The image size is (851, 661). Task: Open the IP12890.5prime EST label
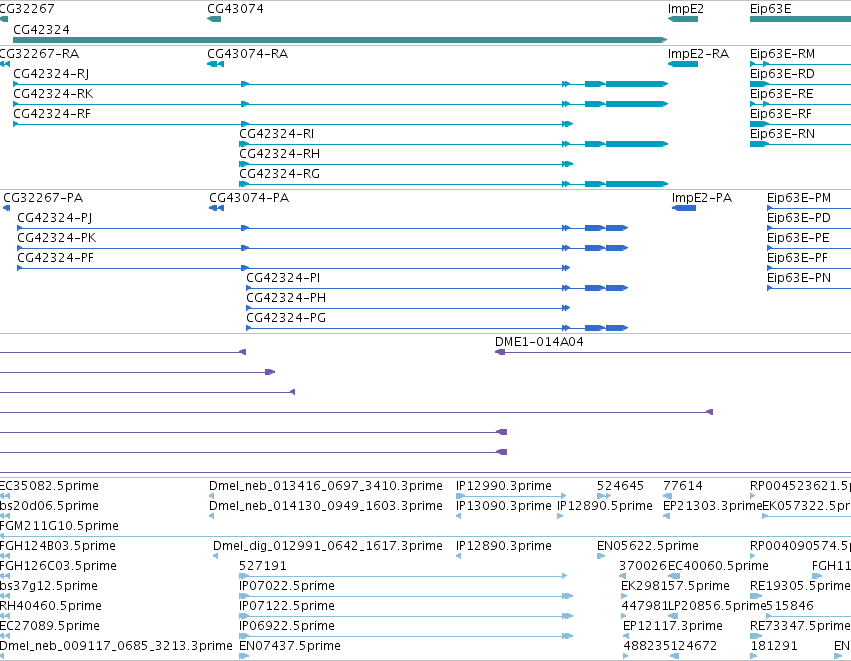tap(605, 506)
